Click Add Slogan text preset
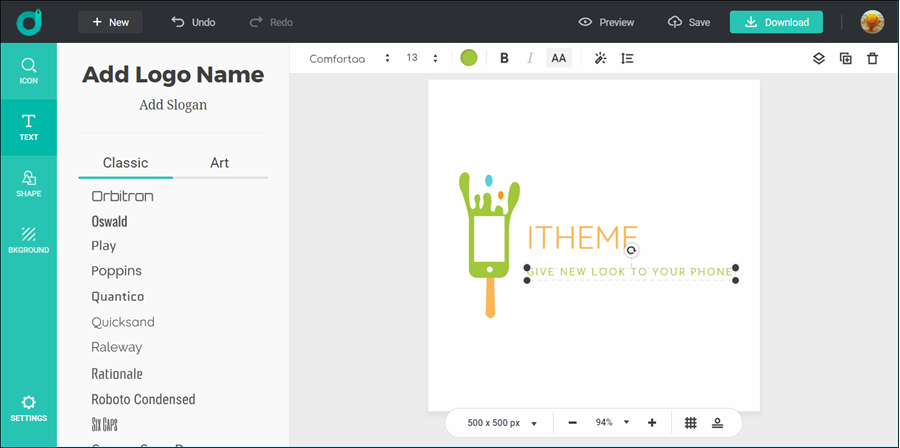This screenshot has height=448, width=900. tap(173, 105)
